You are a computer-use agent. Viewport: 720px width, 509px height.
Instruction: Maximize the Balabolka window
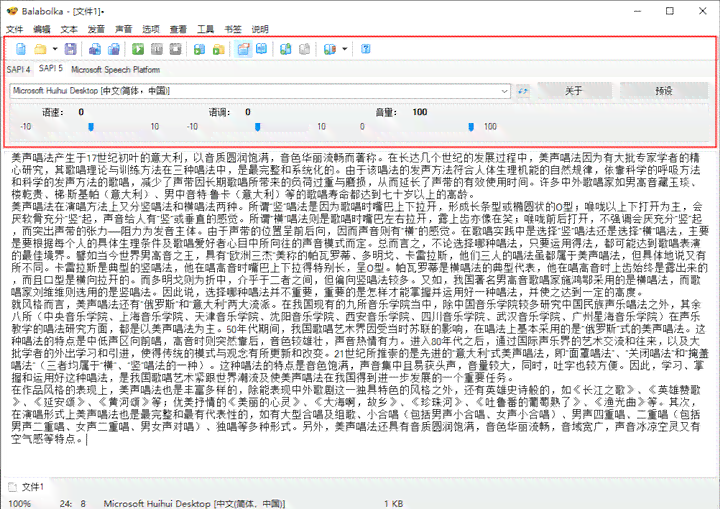tap(669, 11)
